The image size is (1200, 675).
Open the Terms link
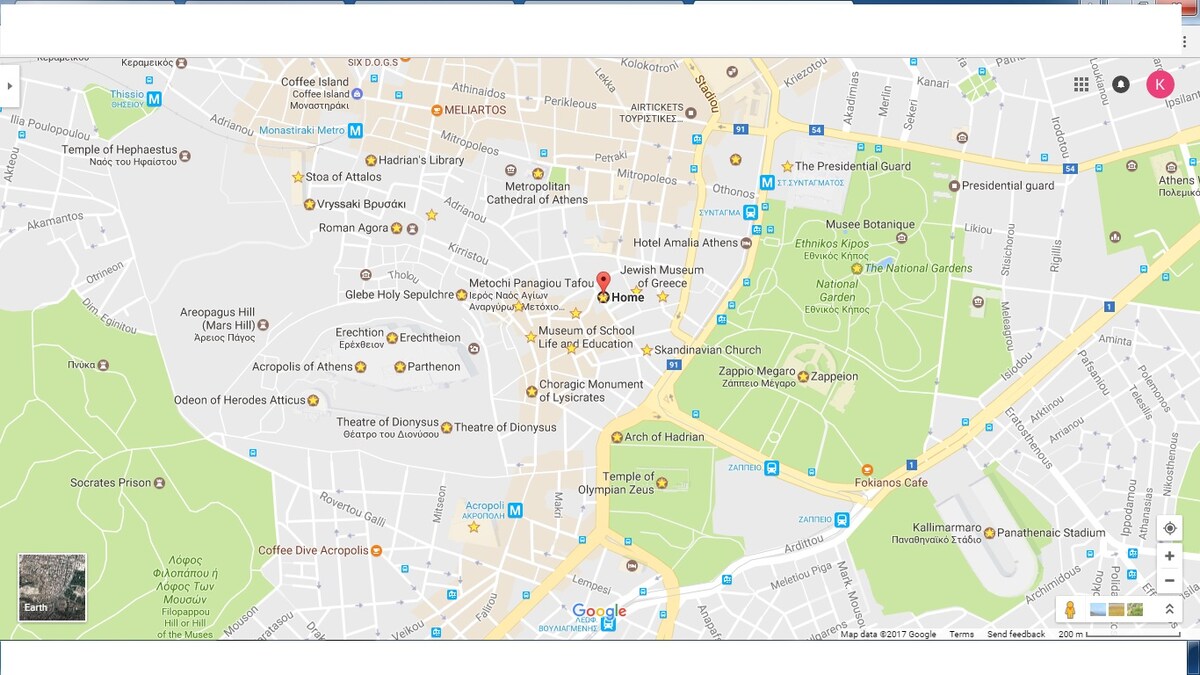coord(961,634)
